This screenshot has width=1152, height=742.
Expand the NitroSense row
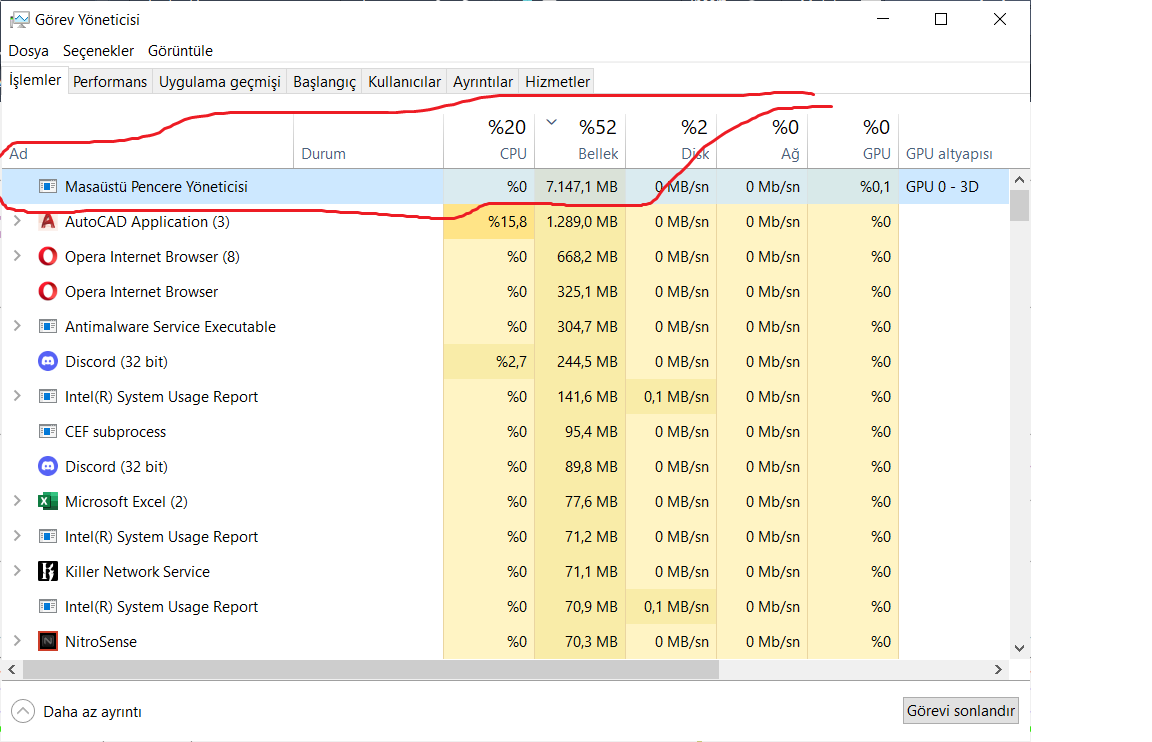[17, 641]
